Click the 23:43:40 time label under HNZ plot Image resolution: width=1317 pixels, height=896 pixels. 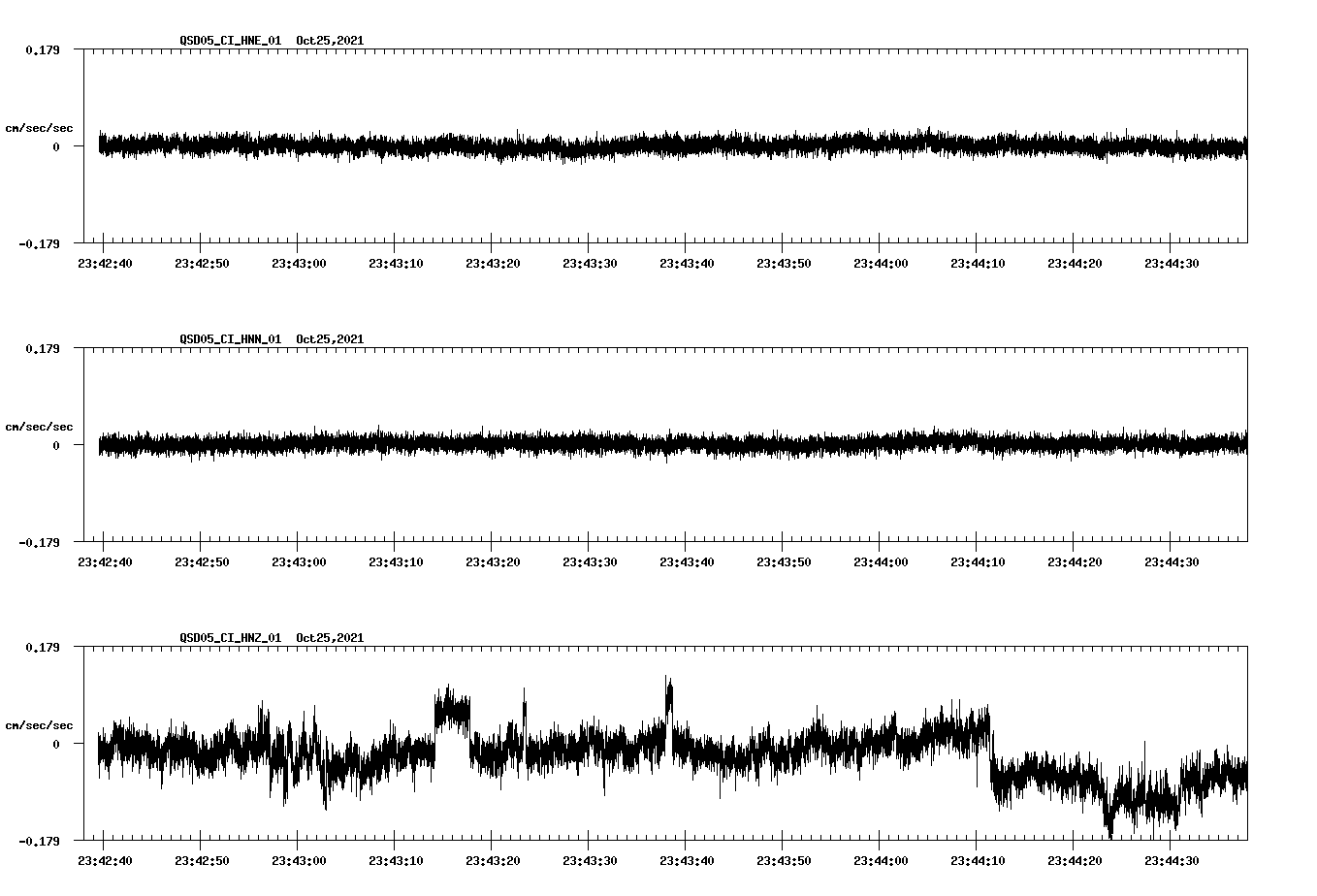(x=687, y=860)
